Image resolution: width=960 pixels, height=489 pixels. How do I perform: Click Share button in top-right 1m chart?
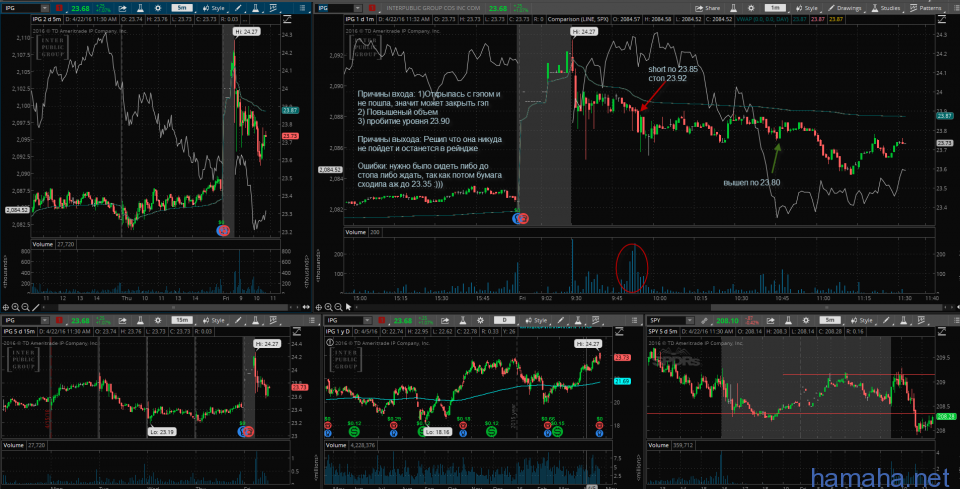click(x=710, y=9)
